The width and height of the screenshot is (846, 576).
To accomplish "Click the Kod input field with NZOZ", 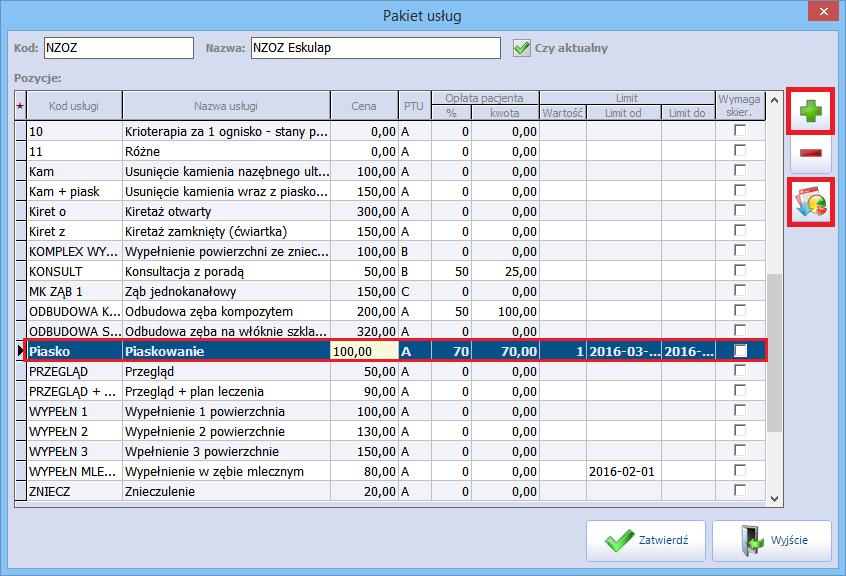I will pyautogui.click(x=119, y=48).
